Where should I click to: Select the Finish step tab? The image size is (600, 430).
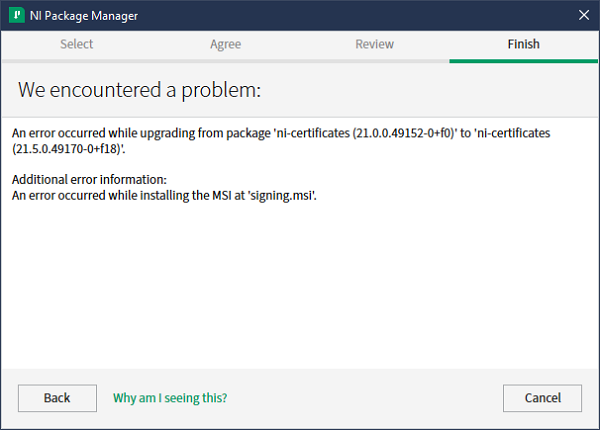(523, 44)
